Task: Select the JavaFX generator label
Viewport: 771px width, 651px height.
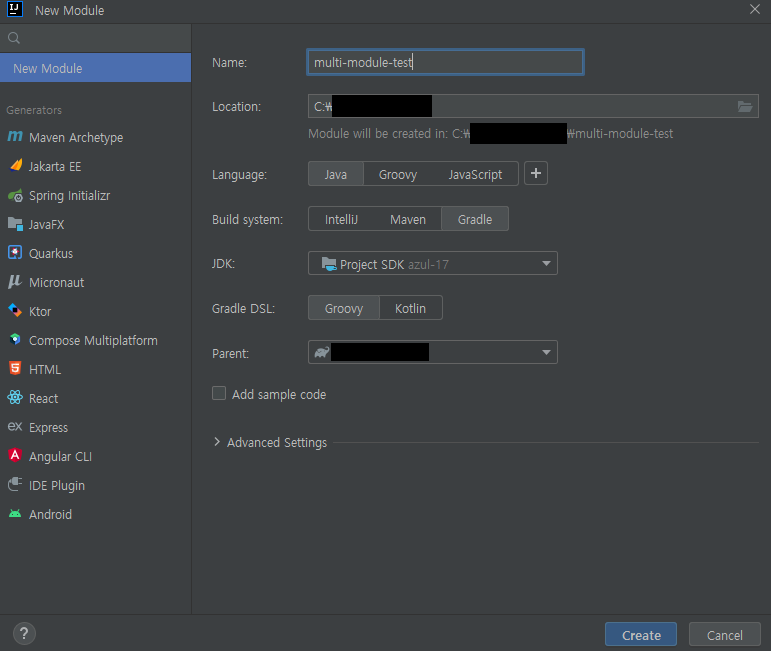Action: coord(47,225)
